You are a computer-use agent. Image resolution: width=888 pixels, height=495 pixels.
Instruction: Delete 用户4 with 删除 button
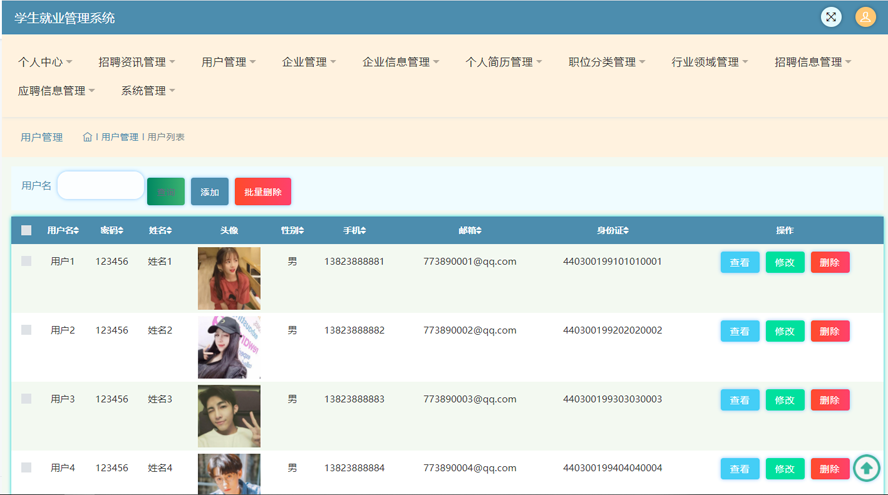[x=830, y=469]
